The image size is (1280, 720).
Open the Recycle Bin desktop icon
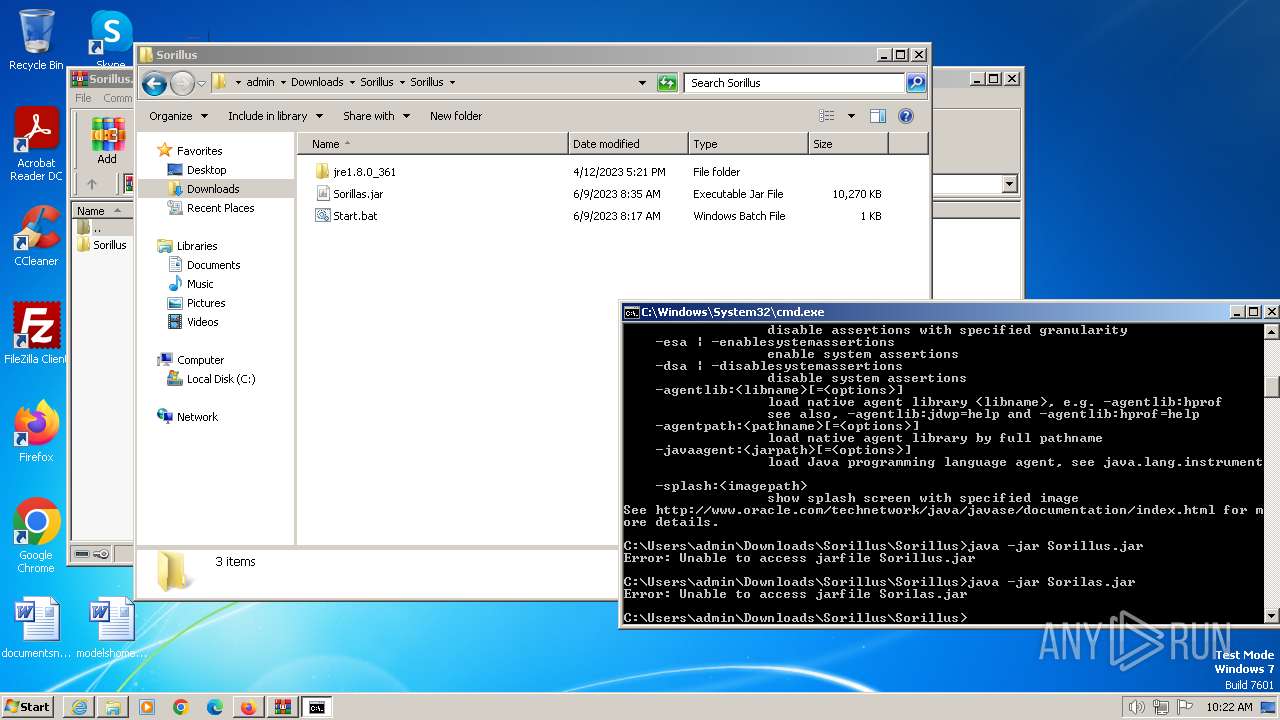[x=36, y=40]
